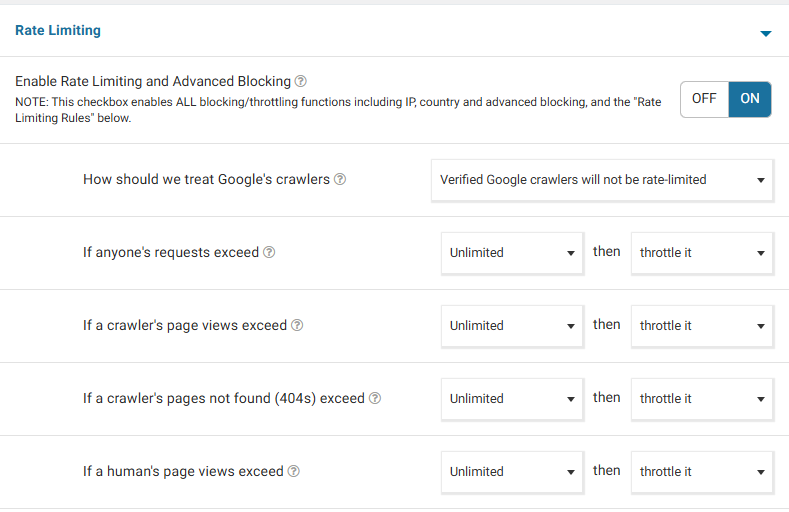Click the NOTE text about blocking functions
This screenshot has height=512, width=789.
point(338,110)
